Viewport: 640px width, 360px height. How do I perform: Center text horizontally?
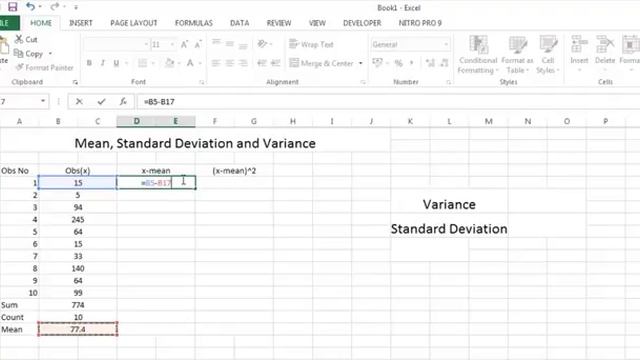(229, 63)
